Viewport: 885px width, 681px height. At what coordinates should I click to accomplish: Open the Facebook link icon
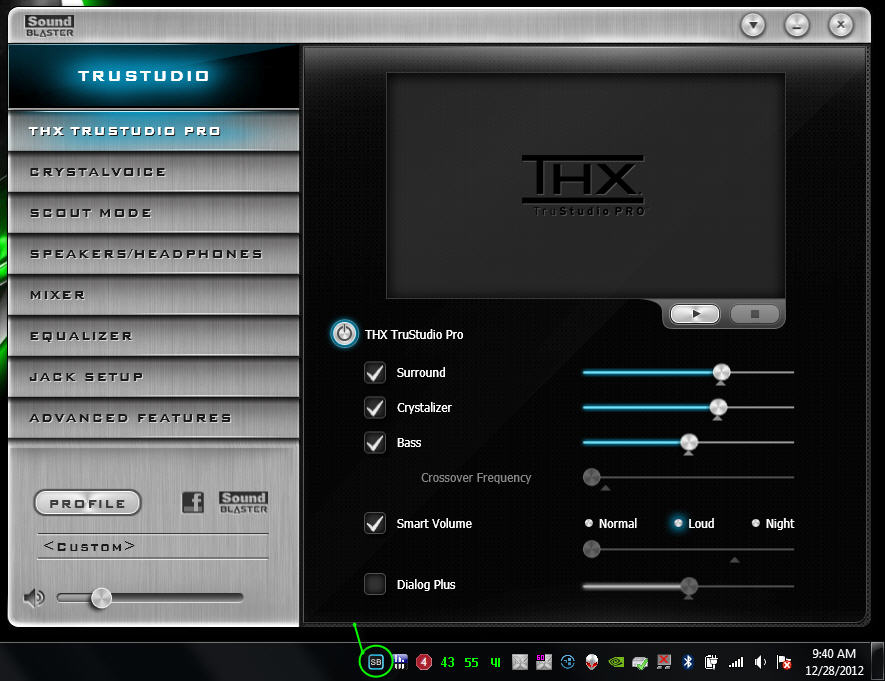click(x=193, y=502)
